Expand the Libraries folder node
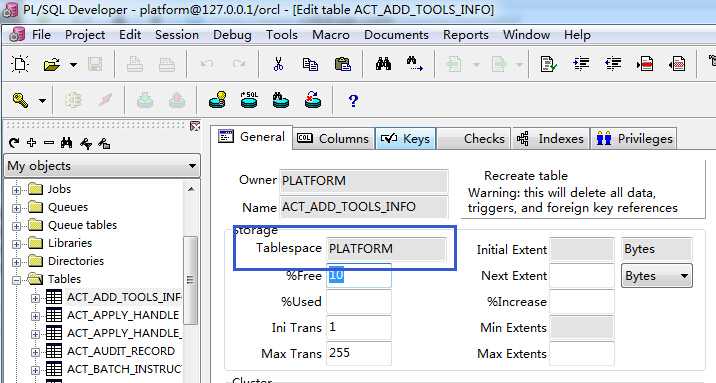The image size is (716, 383). tap(16, 244)
